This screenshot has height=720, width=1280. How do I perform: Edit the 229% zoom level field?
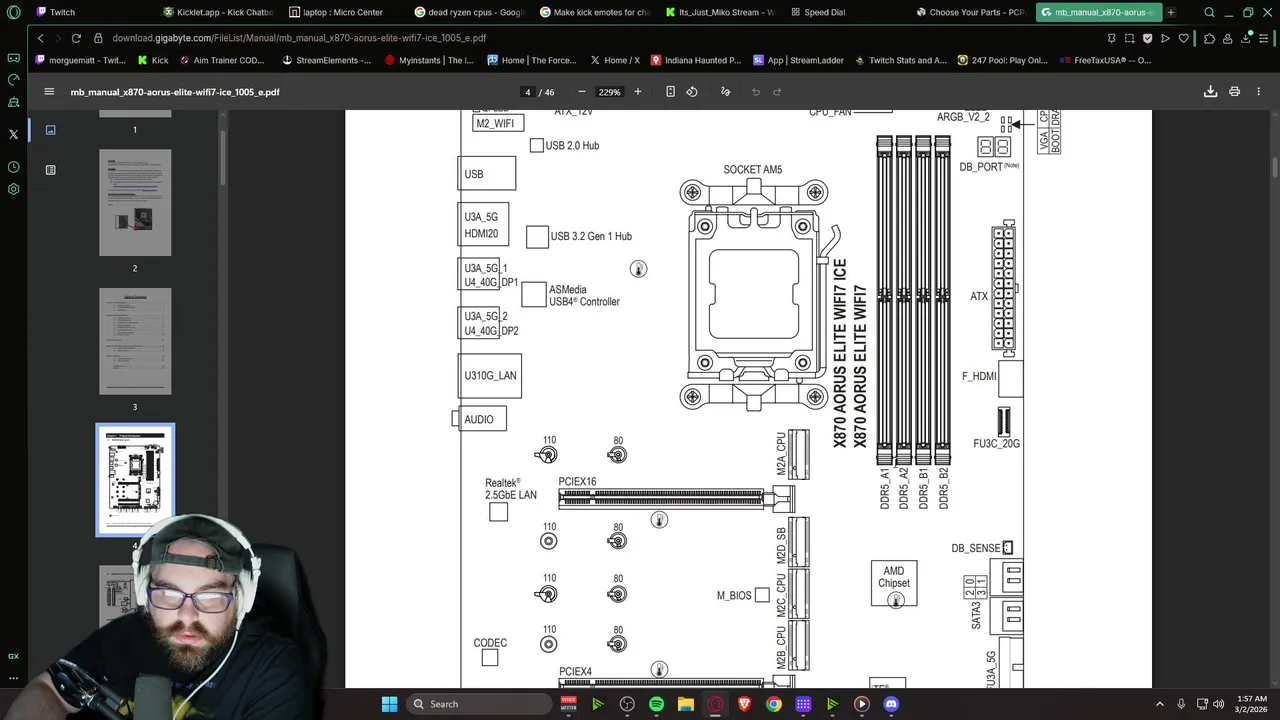pyautogui.click(x=609, y=92)
